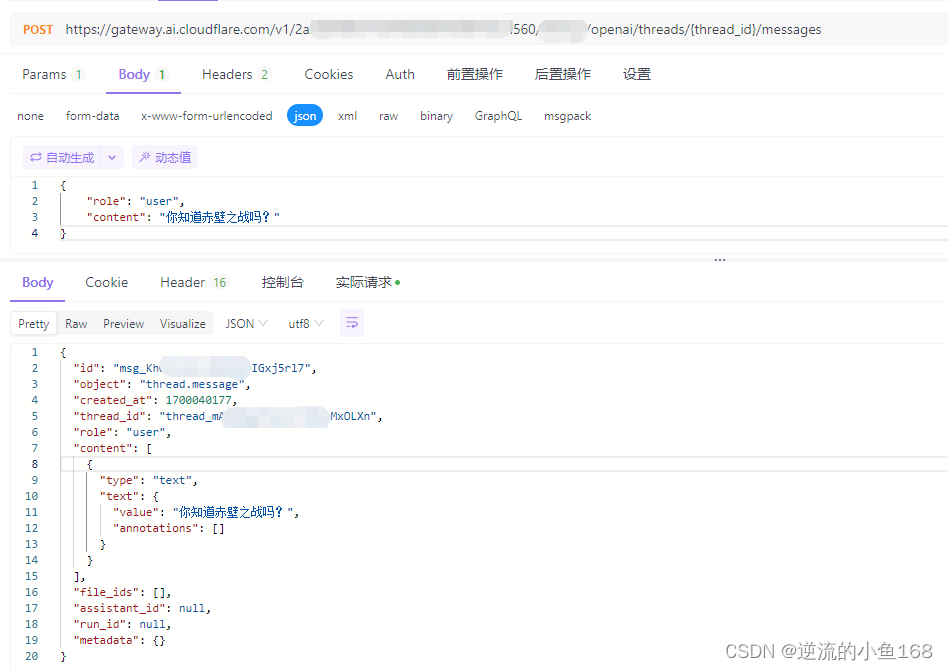Click the content line in request body editor
Viewport: 948px width, 670px height.
click(183, 217)
